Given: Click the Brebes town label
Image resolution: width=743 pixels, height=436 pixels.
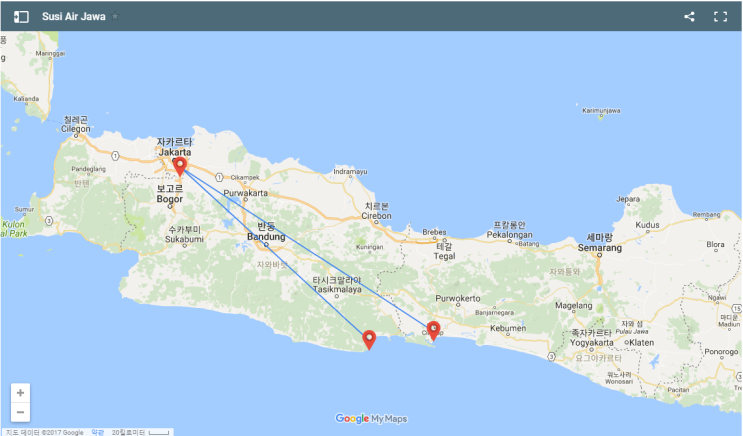Looking at the screenshot, I should point(434,232).
